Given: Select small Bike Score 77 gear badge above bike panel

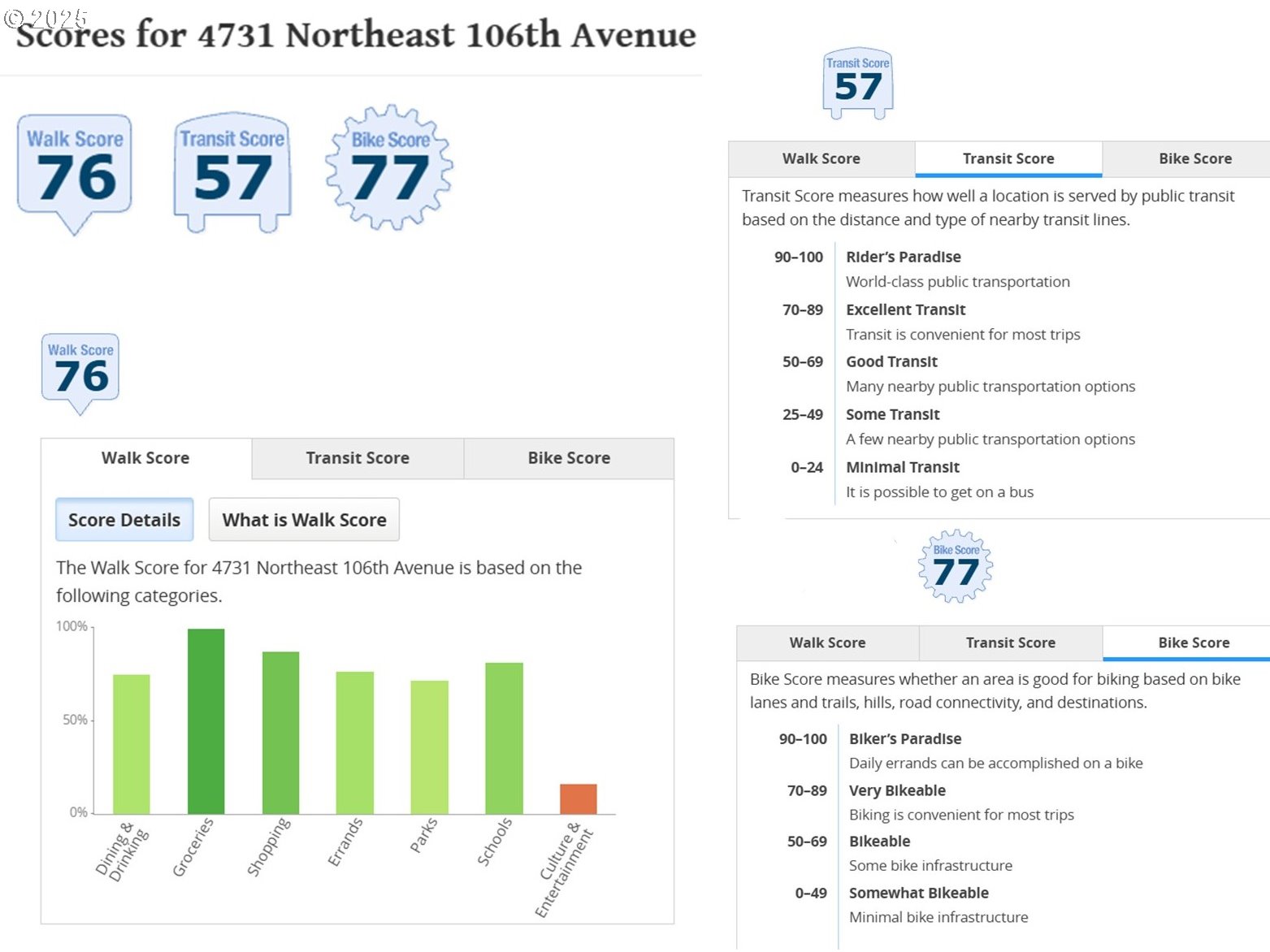Looking at the screenshot, I should click(956, 566).
